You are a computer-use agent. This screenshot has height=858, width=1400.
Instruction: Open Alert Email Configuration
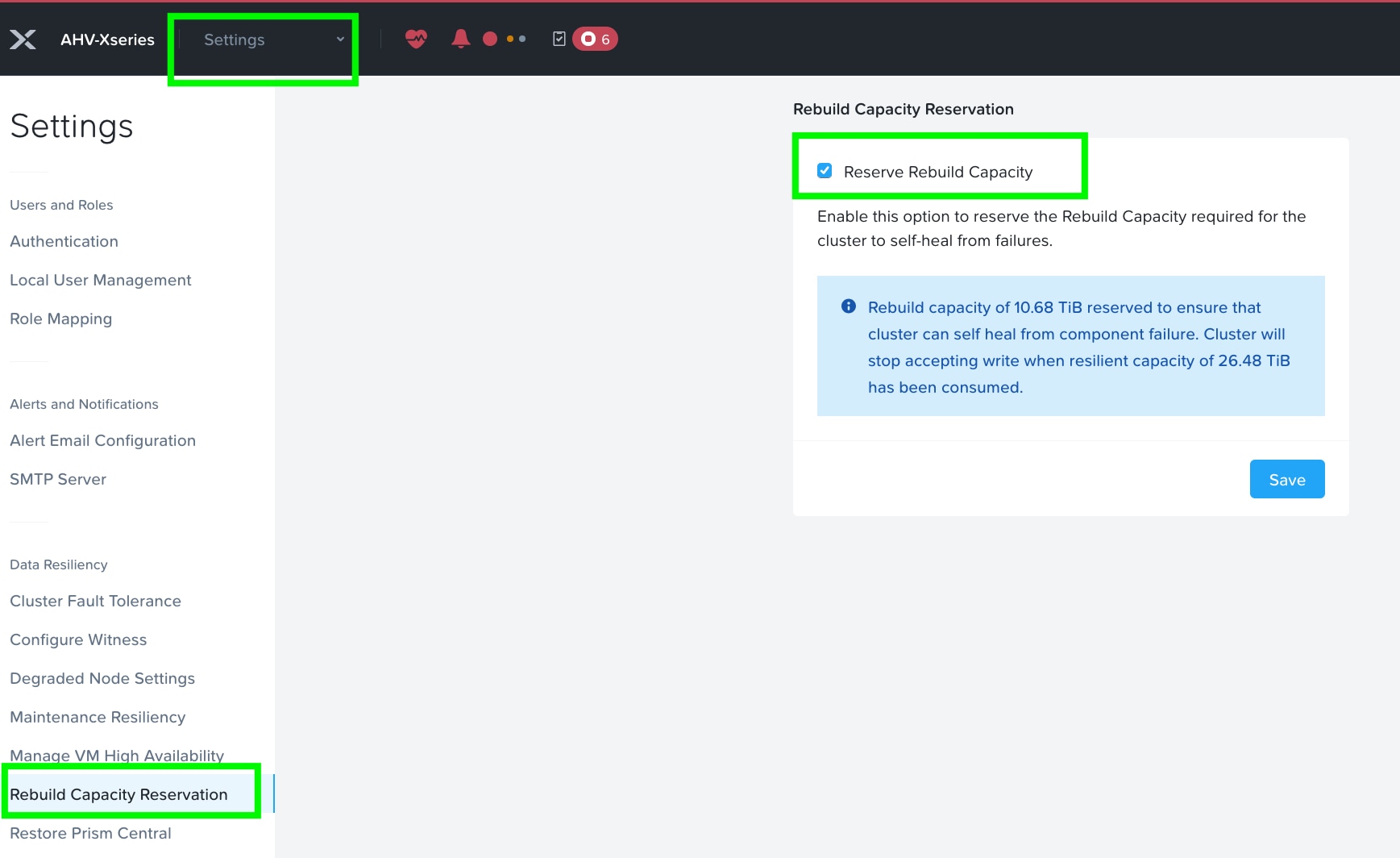102,440
